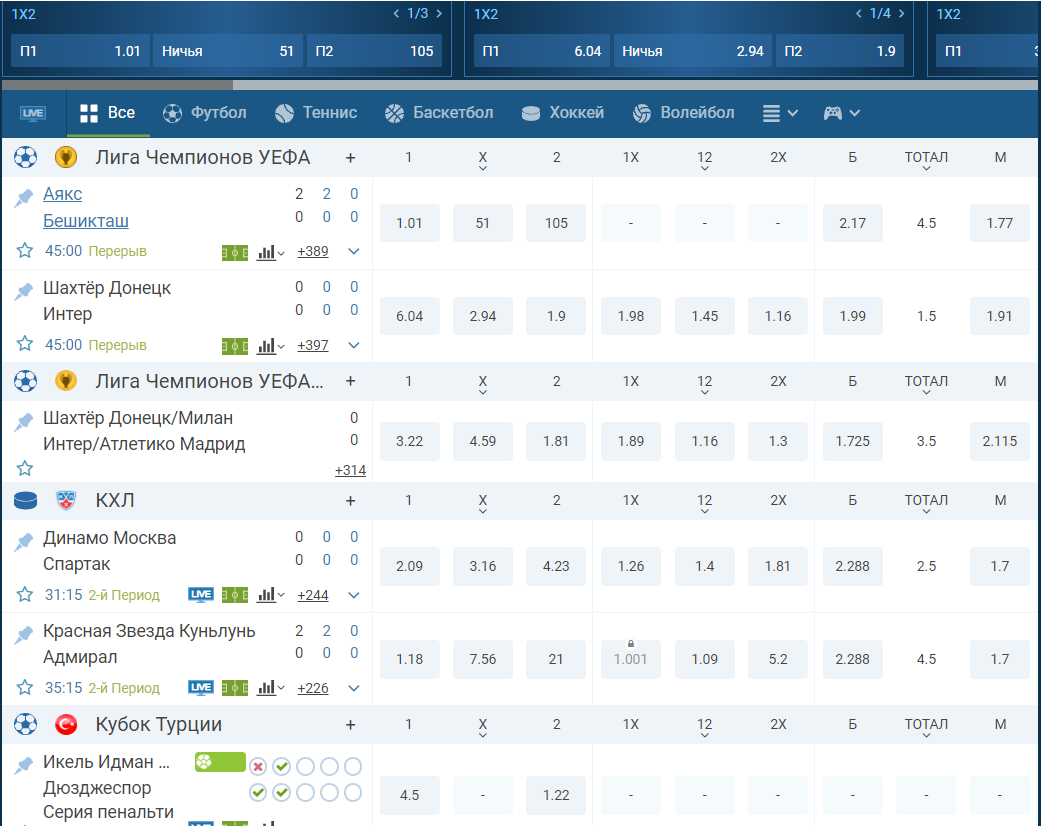Add Аякс match to favorites star

(25, 250)
